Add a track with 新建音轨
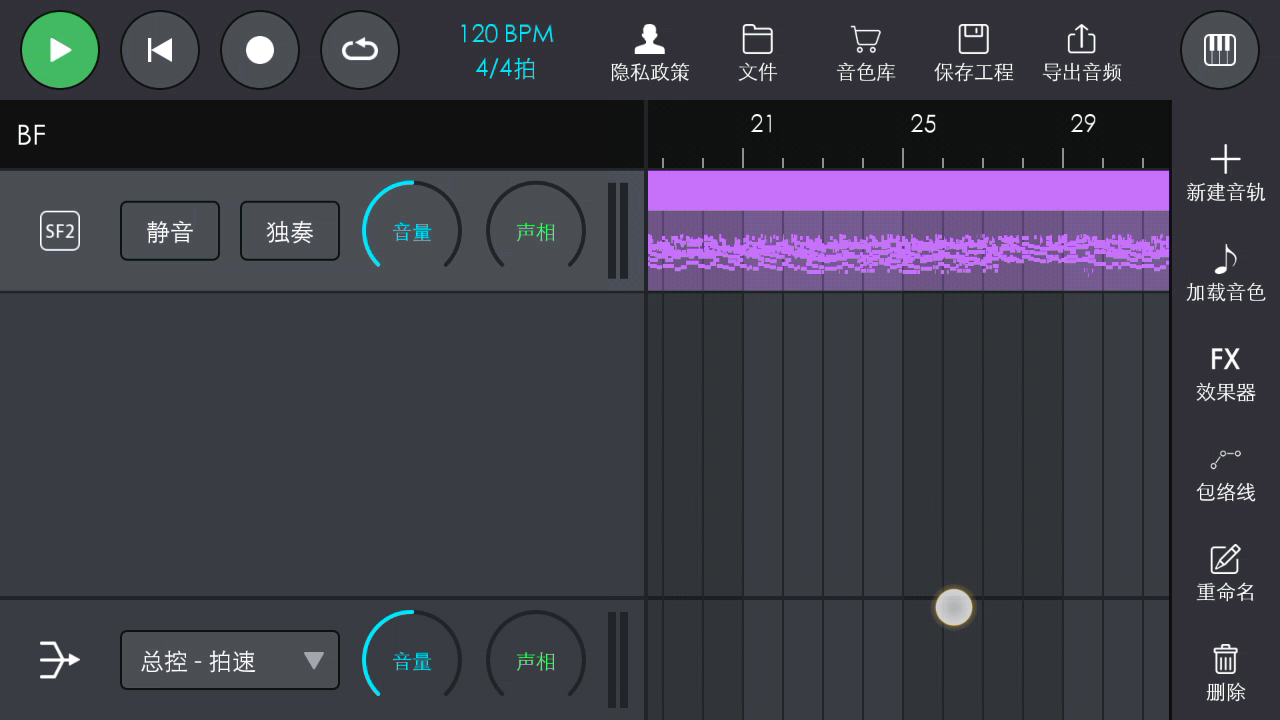Viewport: 1280px width, 720px height. [x=1226, y=174]
